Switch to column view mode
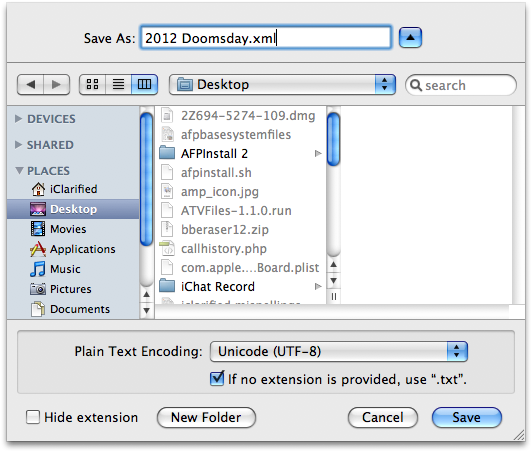 pos(145,84)
